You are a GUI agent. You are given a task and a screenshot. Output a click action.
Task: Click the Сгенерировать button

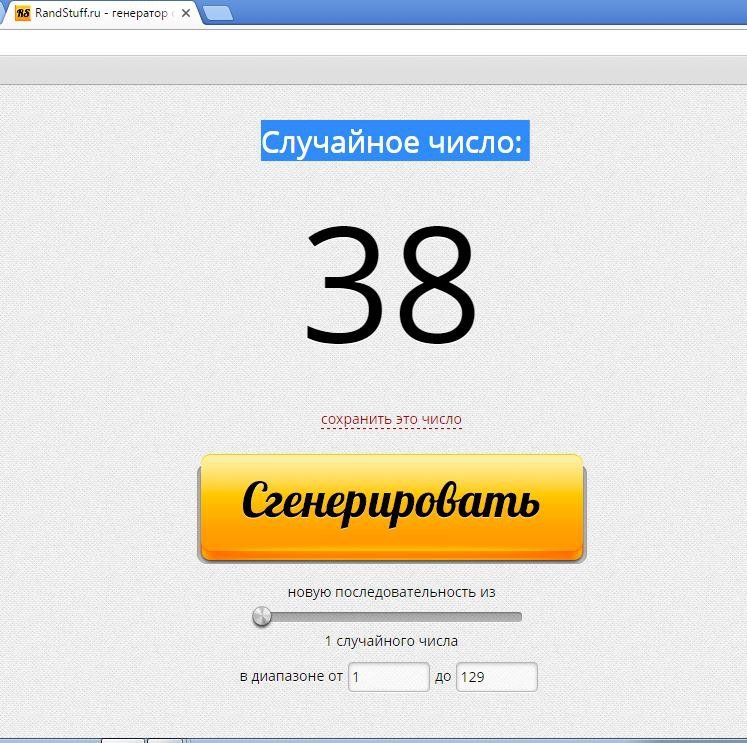392,508
